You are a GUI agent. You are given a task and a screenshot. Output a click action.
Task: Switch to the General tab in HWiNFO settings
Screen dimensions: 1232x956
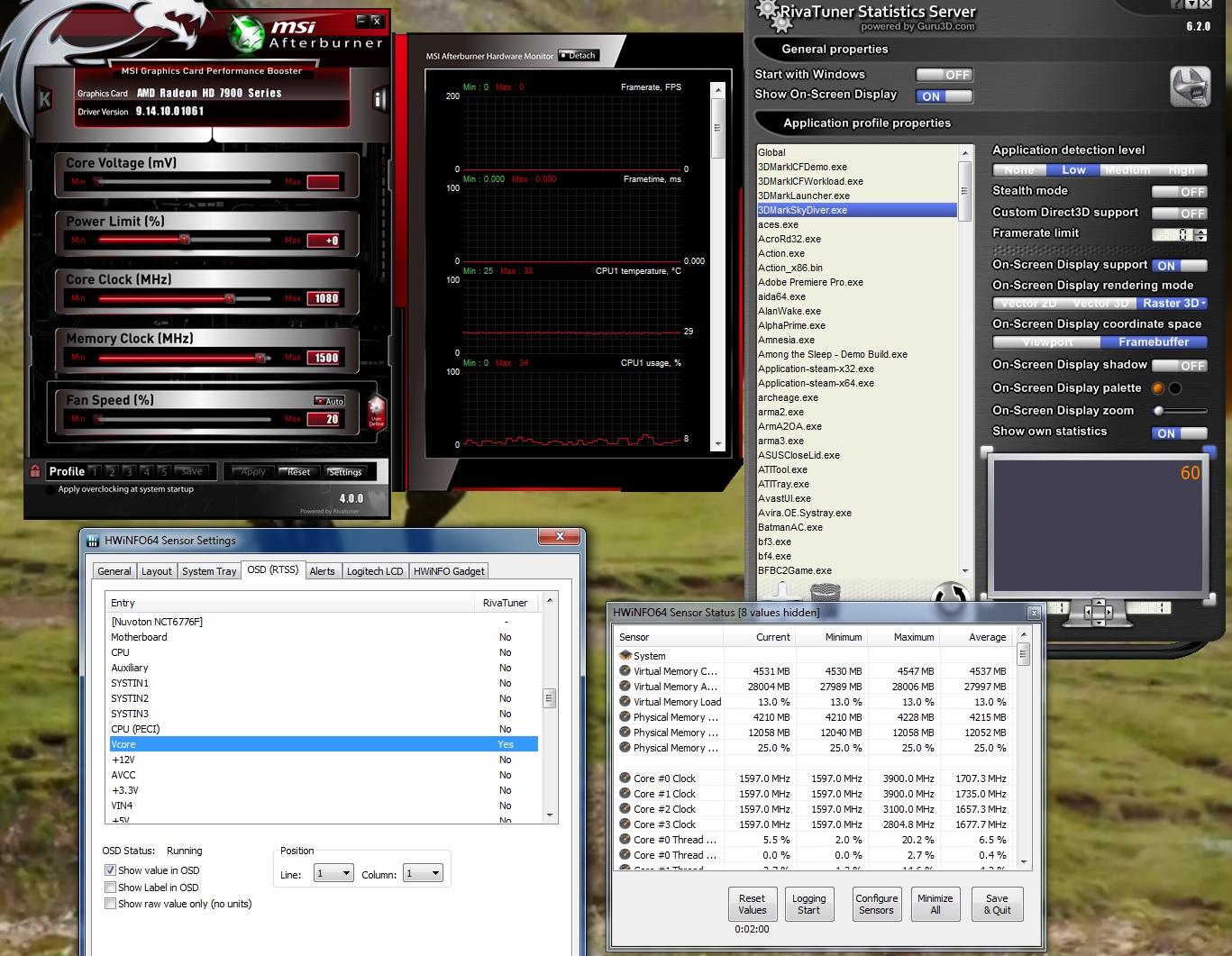pyautogui.click(x=114, y=571)
